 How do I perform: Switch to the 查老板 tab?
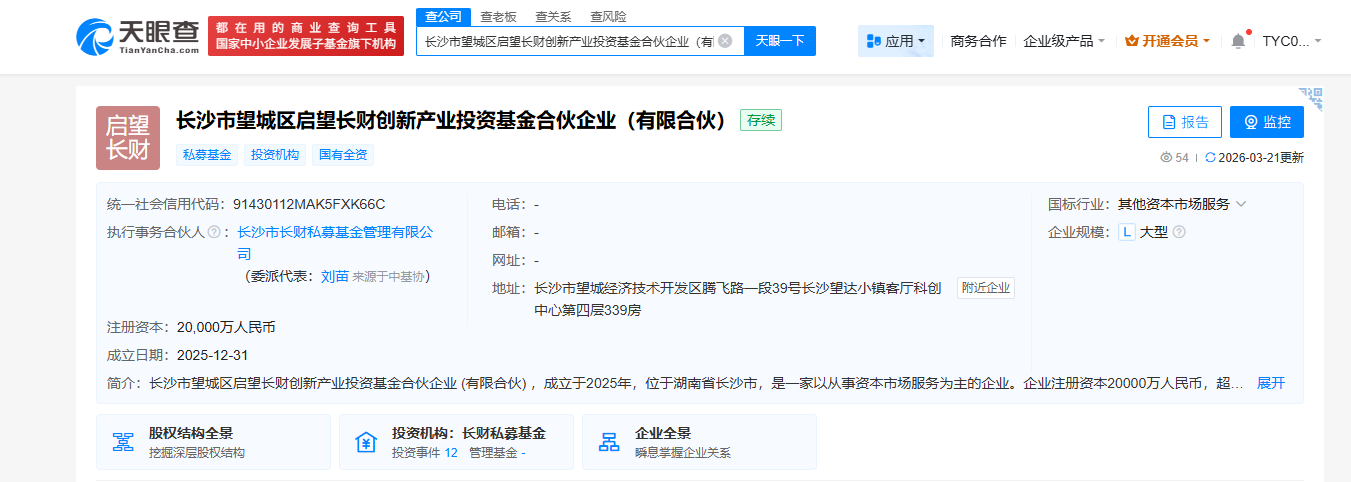tap(499, 16)
